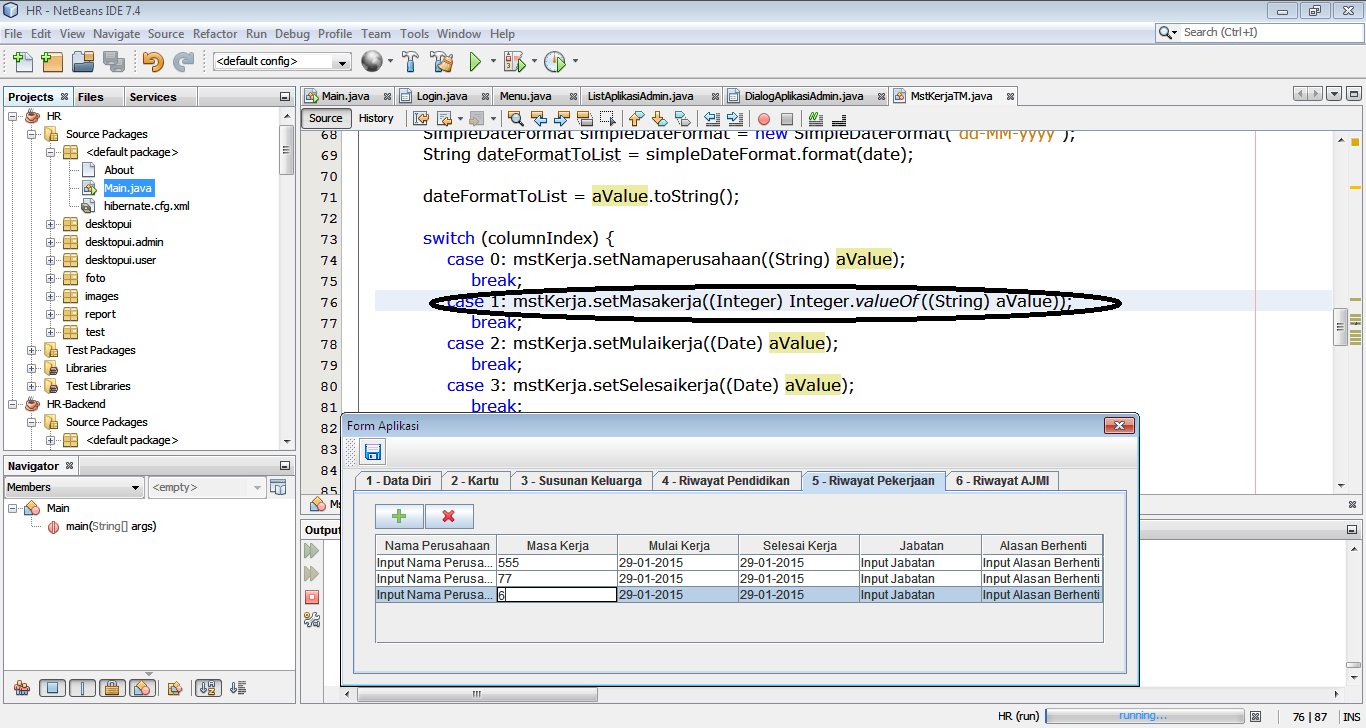Open the Members dropdown in Navigator
Screen dimensions: 1366x728
[133, 487]
